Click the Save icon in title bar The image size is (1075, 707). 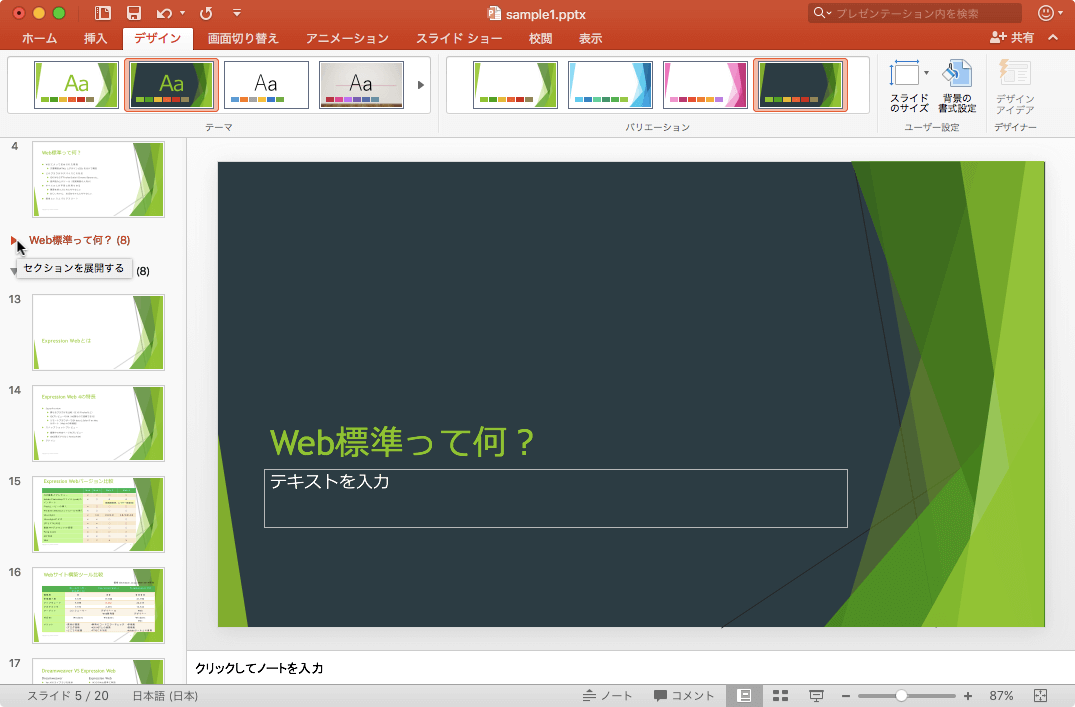pos(134,13)
